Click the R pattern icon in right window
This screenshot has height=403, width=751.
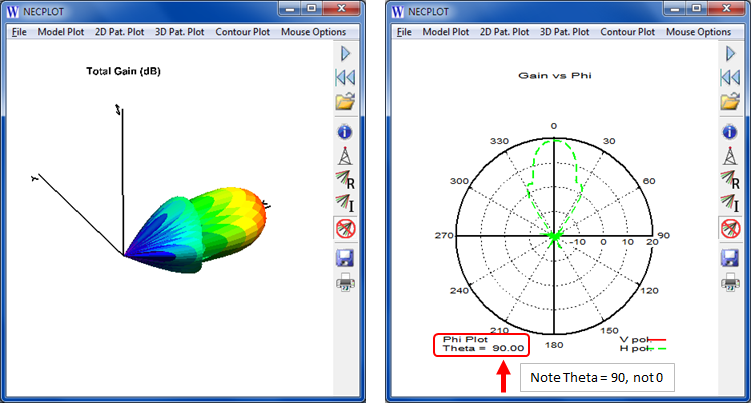(x=729, y=180)
